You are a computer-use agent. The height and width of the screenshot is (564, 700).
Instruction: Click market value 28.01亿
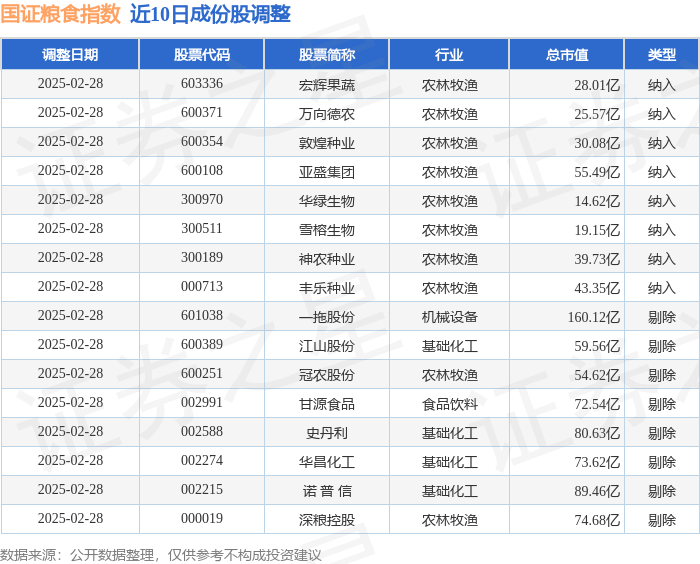597,84
